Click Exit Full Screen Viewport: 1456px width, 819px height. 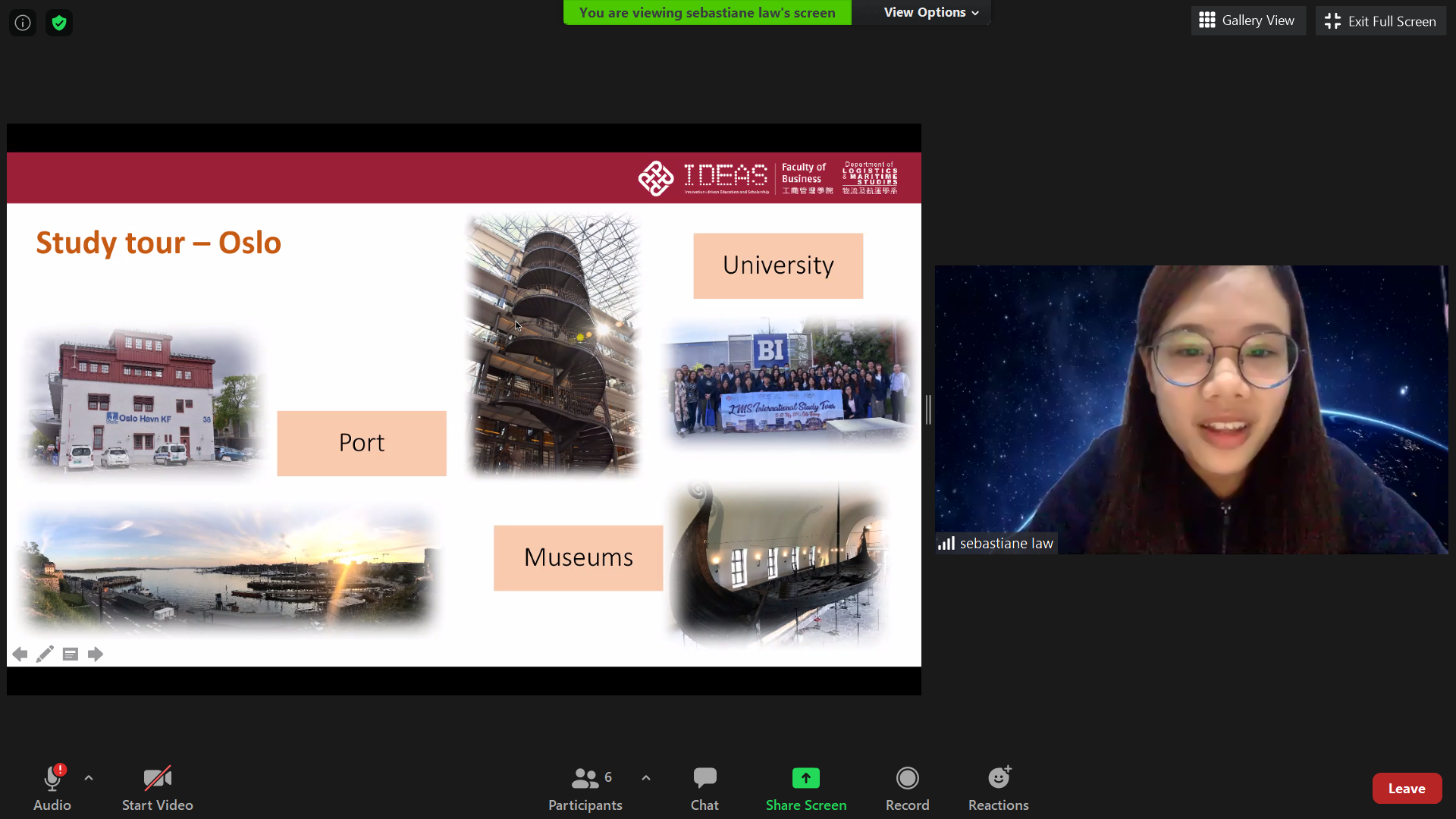pyautogui.click(x=1380, y=21)
